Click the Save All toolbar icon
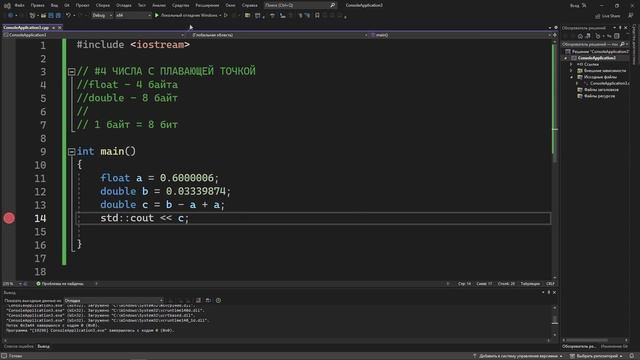This screenshot has height=360, width=640. pos(58,16)
